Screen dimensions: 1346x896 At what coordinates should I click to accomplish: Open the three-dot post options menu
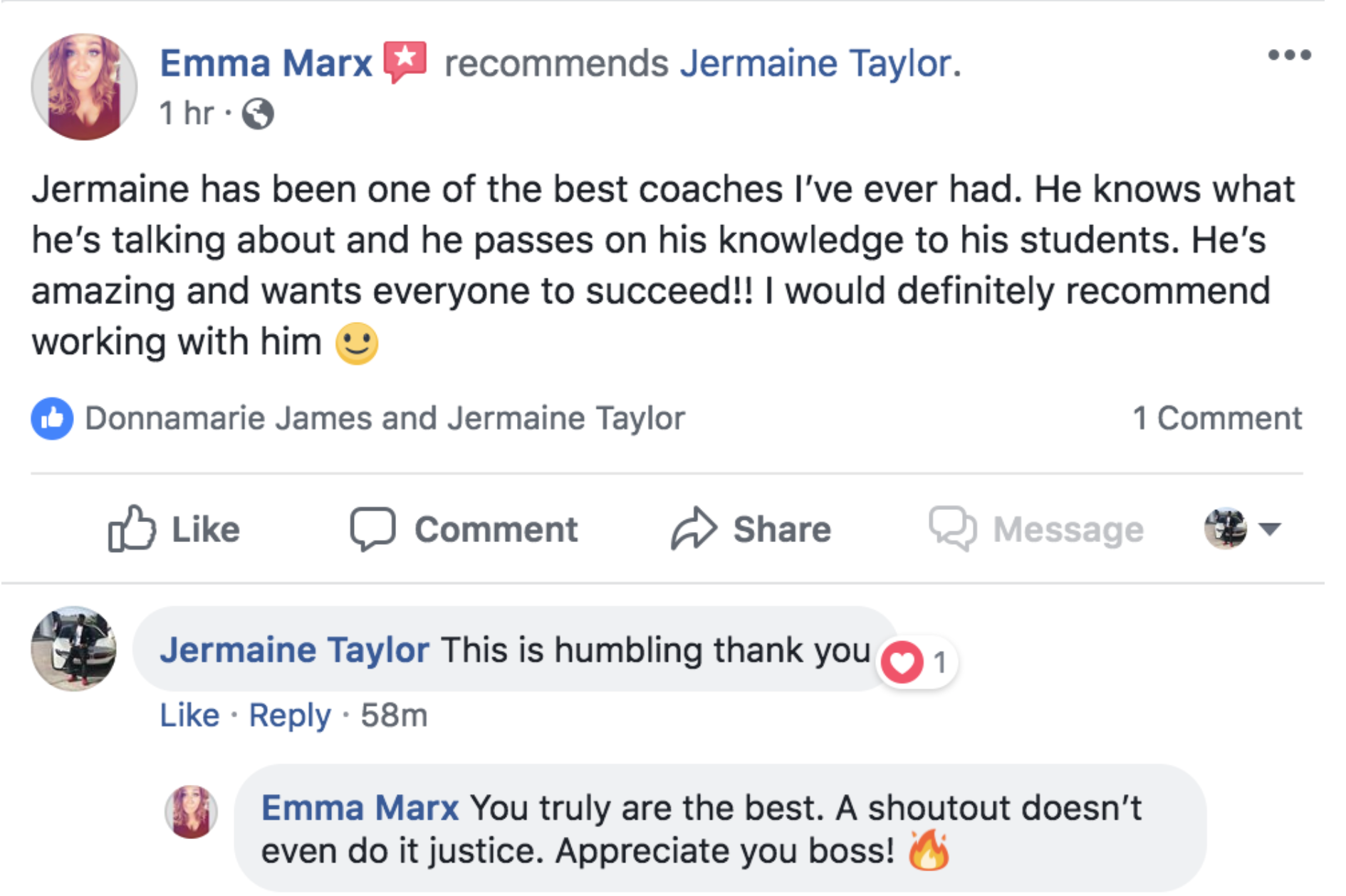pos(1288,56)
